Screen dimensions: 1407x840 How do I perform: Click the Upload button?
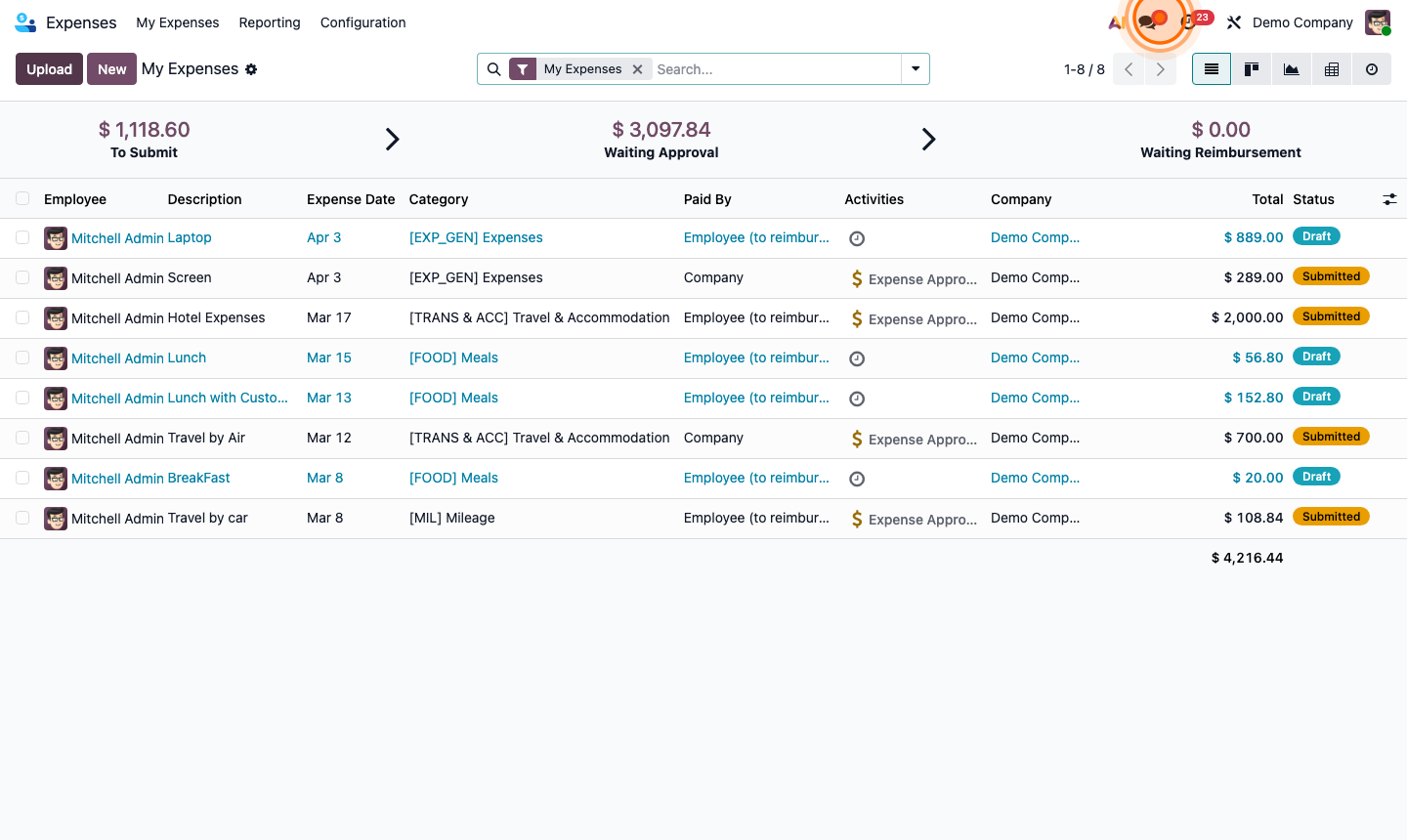[49, 69]
